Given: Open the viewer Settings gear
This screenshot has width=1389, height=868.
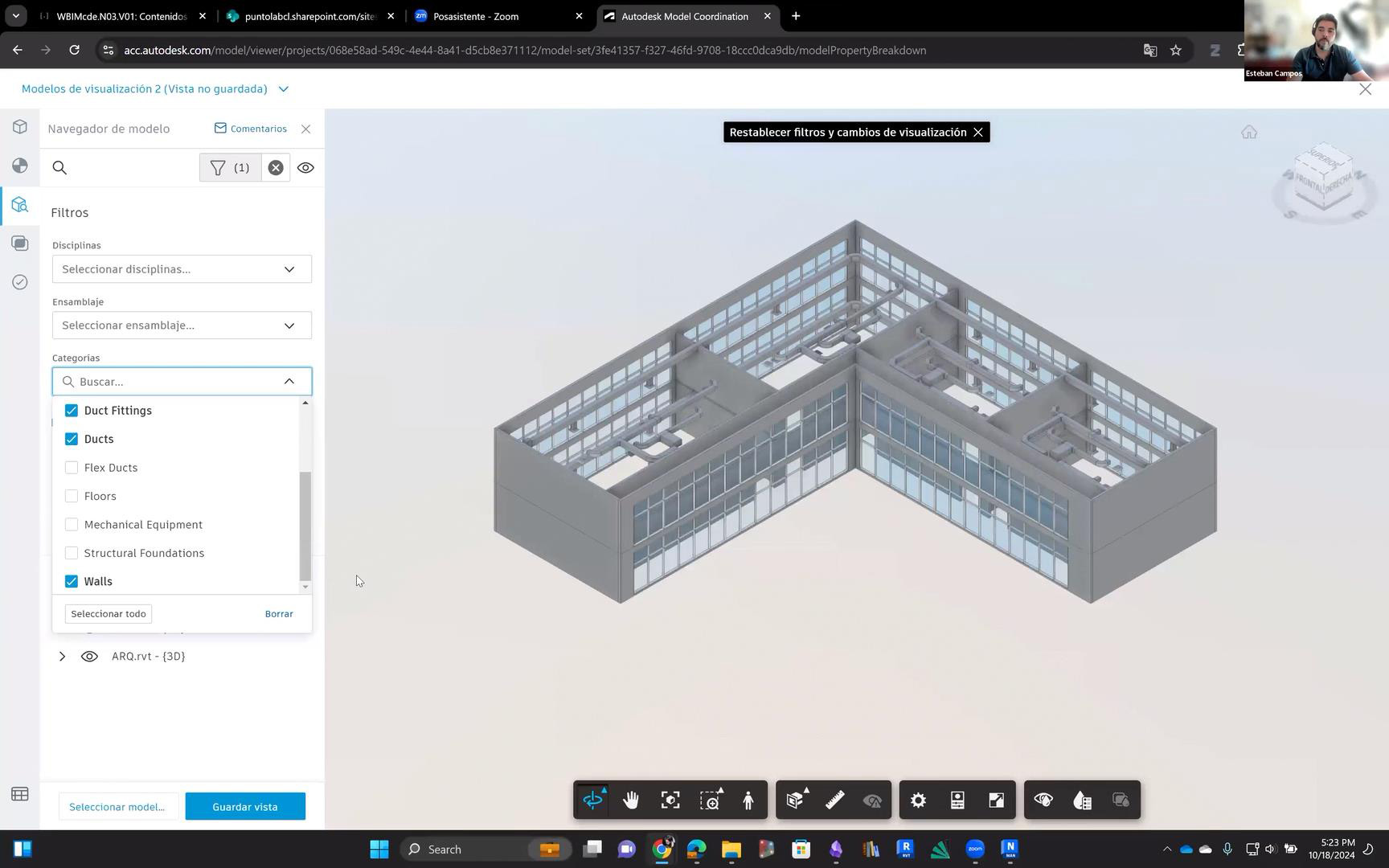Looking at the screenshot, I should [x=918, y=800].
